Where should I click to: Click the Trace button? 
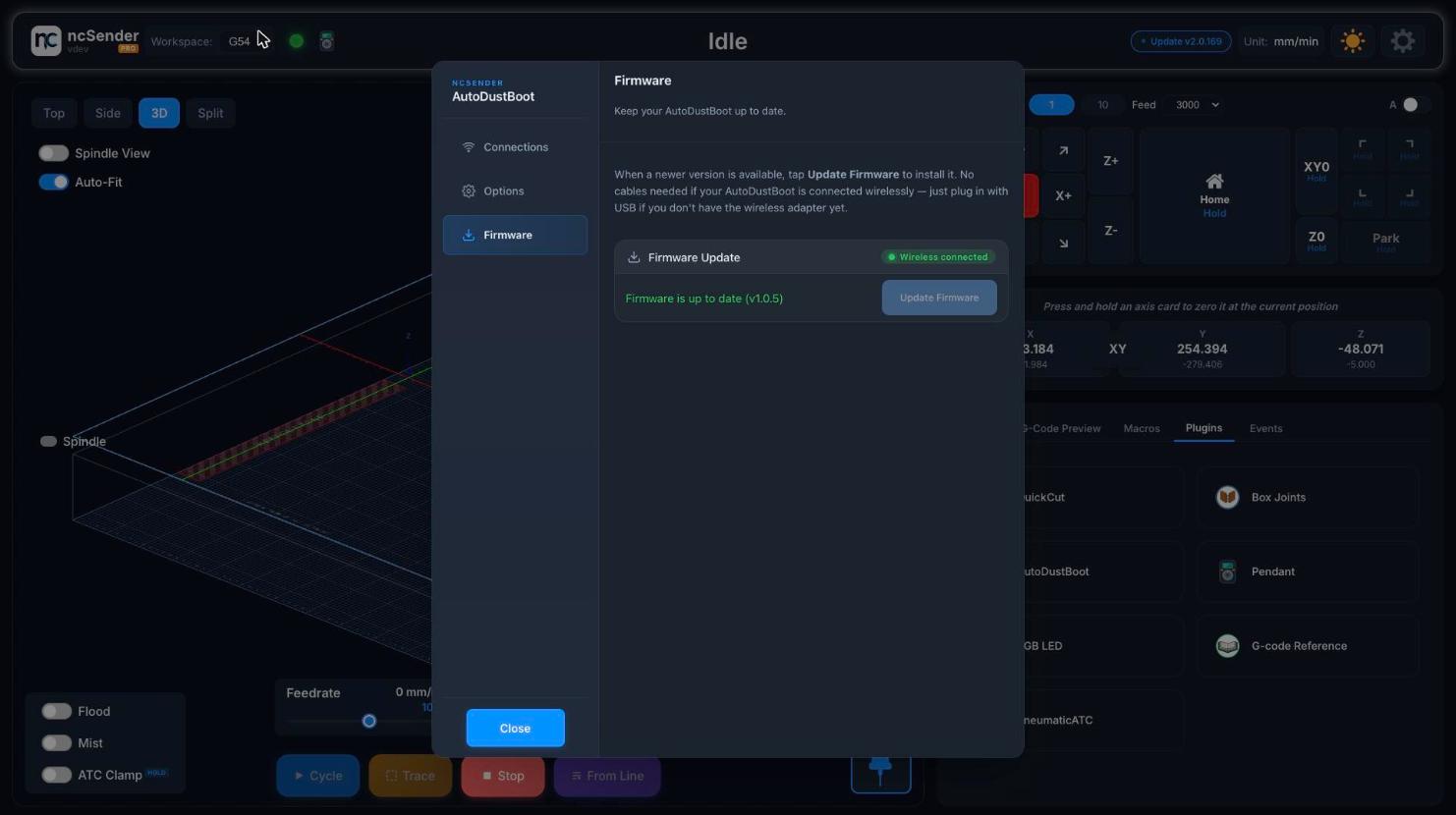(410, 775)
